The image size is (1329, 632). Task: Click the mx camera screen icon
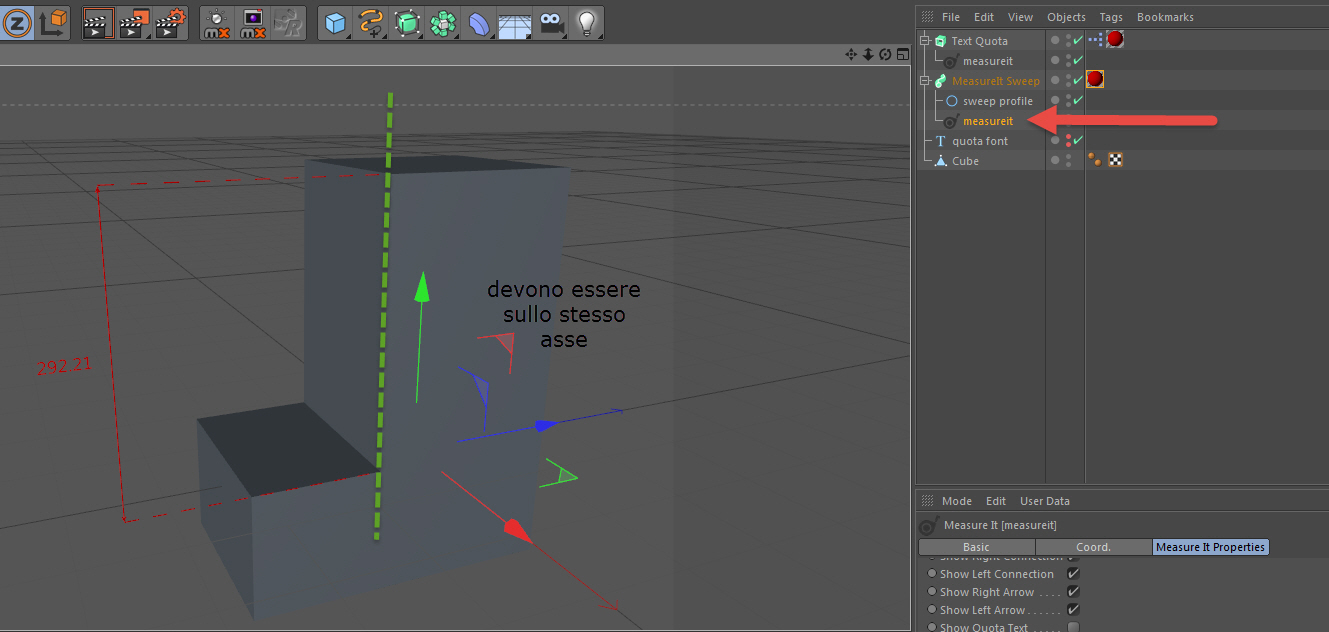pyautogui.click(x=253, y=22)
